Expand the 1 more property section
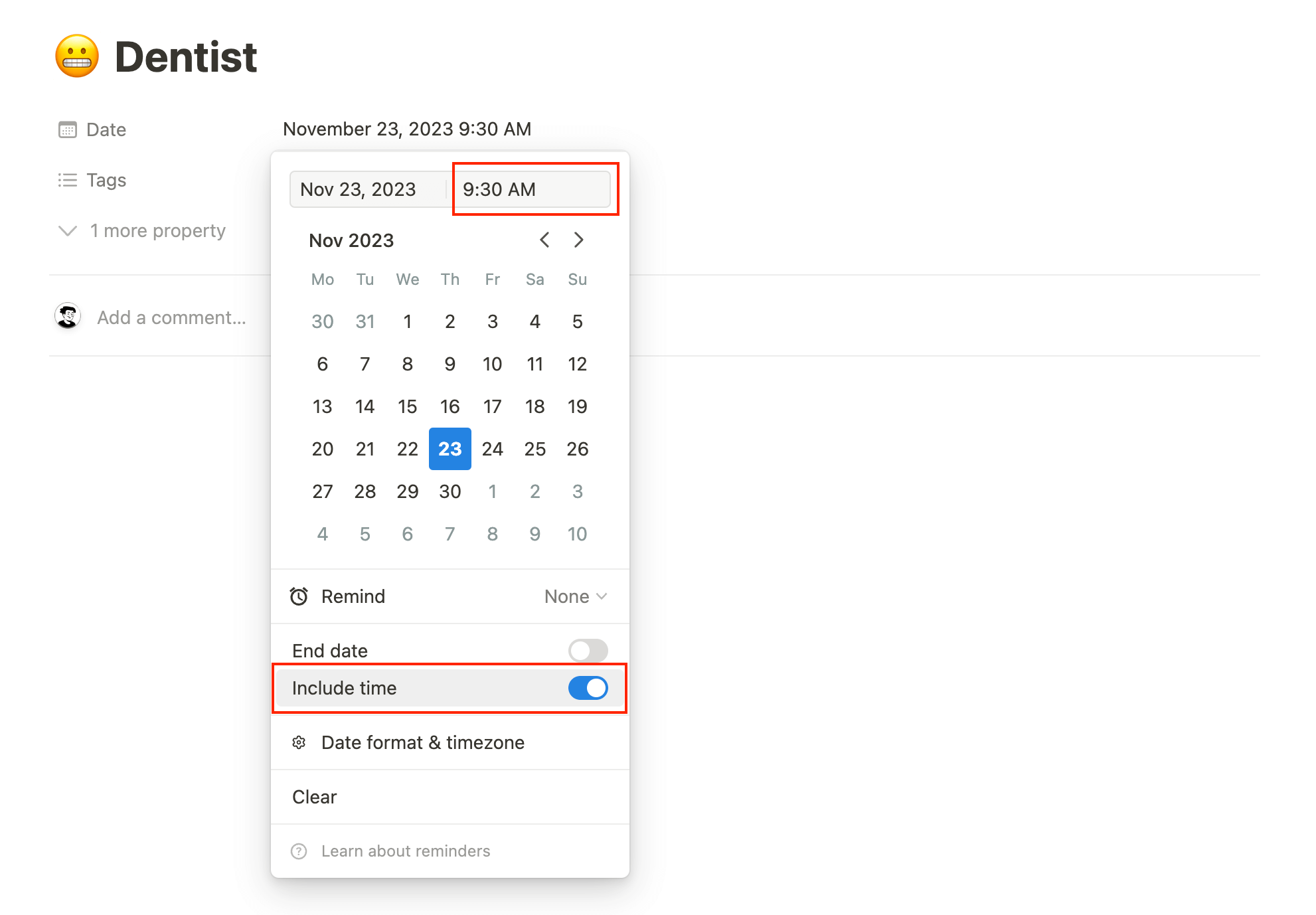The height and width of the screenshot is (915, 1316). pos(157,231)
